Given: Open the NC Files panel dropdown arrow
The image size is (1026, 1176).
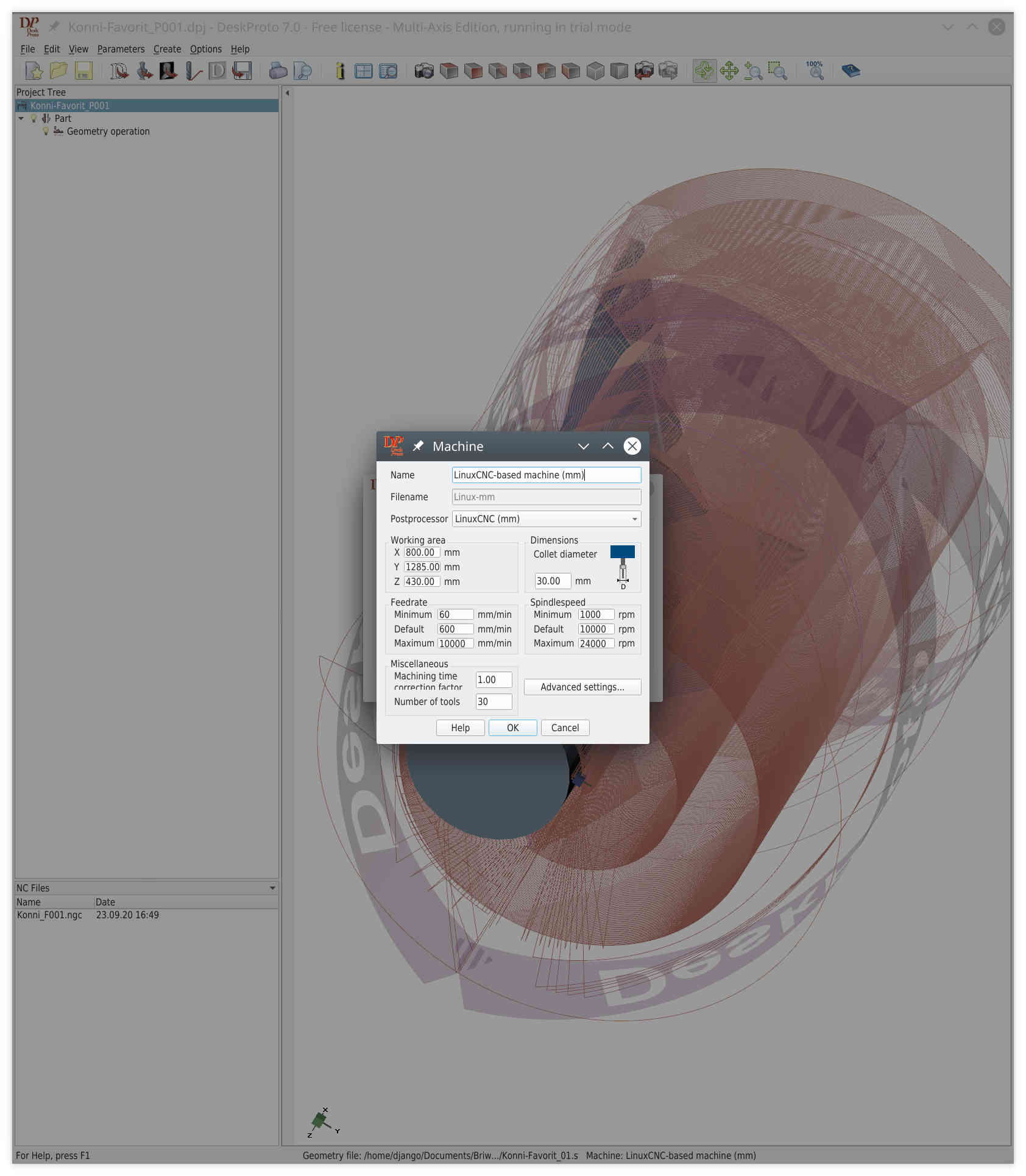Looking at the screenshot, I should pyautogui.click(x=272, y=888).
